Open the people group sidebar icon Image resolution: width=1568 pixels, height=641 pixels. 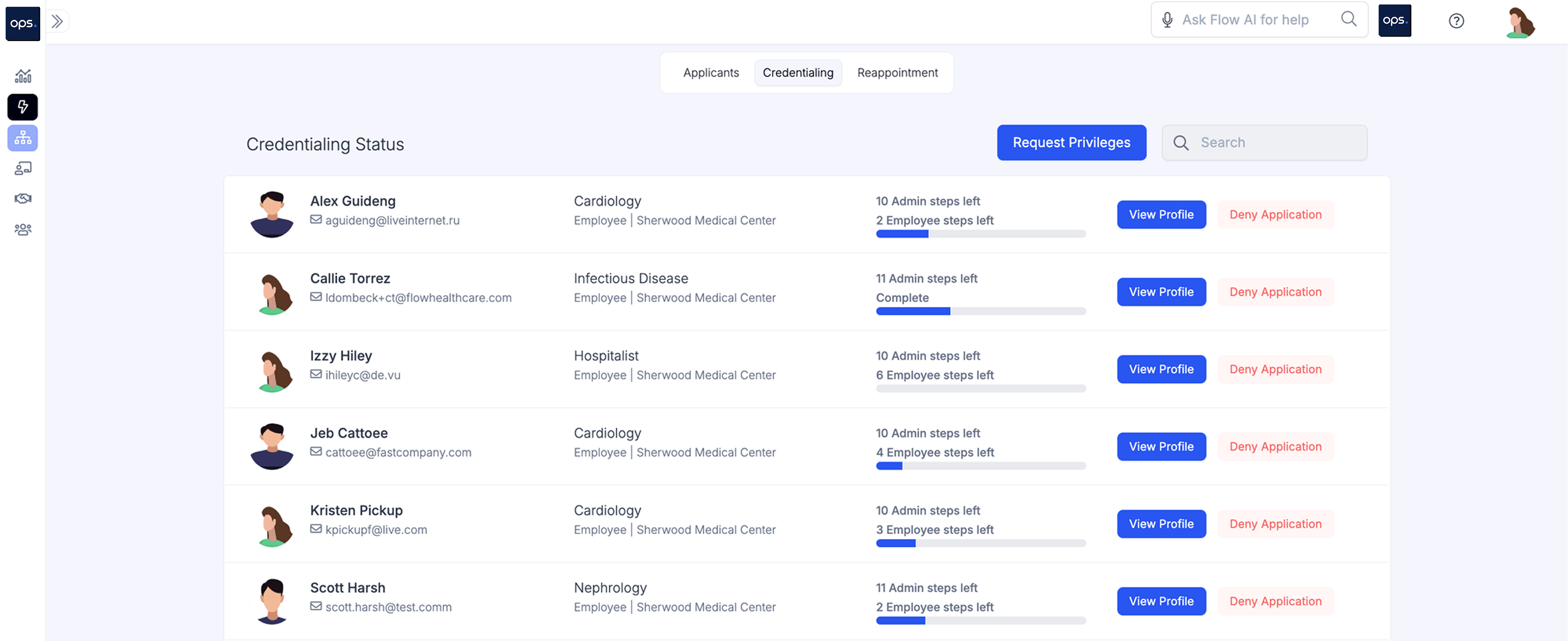point(23,229)
